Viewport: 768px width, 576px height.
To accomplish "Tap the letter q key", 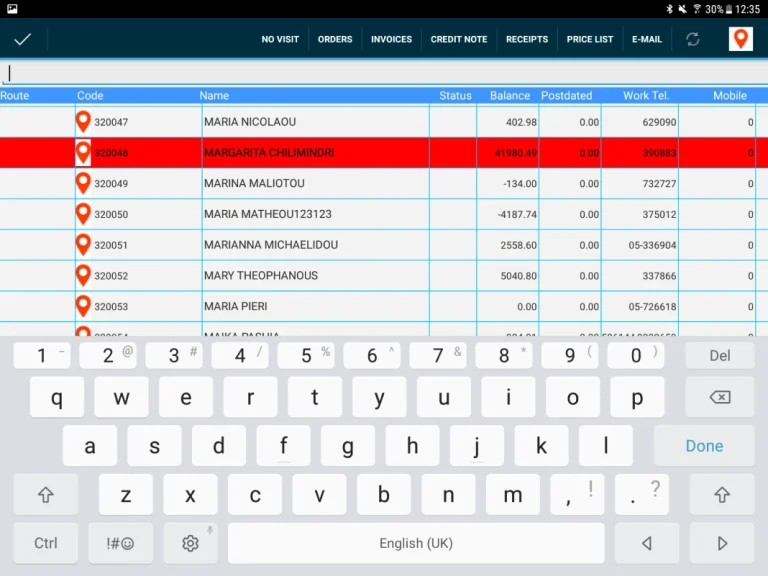I will (57, 397).
